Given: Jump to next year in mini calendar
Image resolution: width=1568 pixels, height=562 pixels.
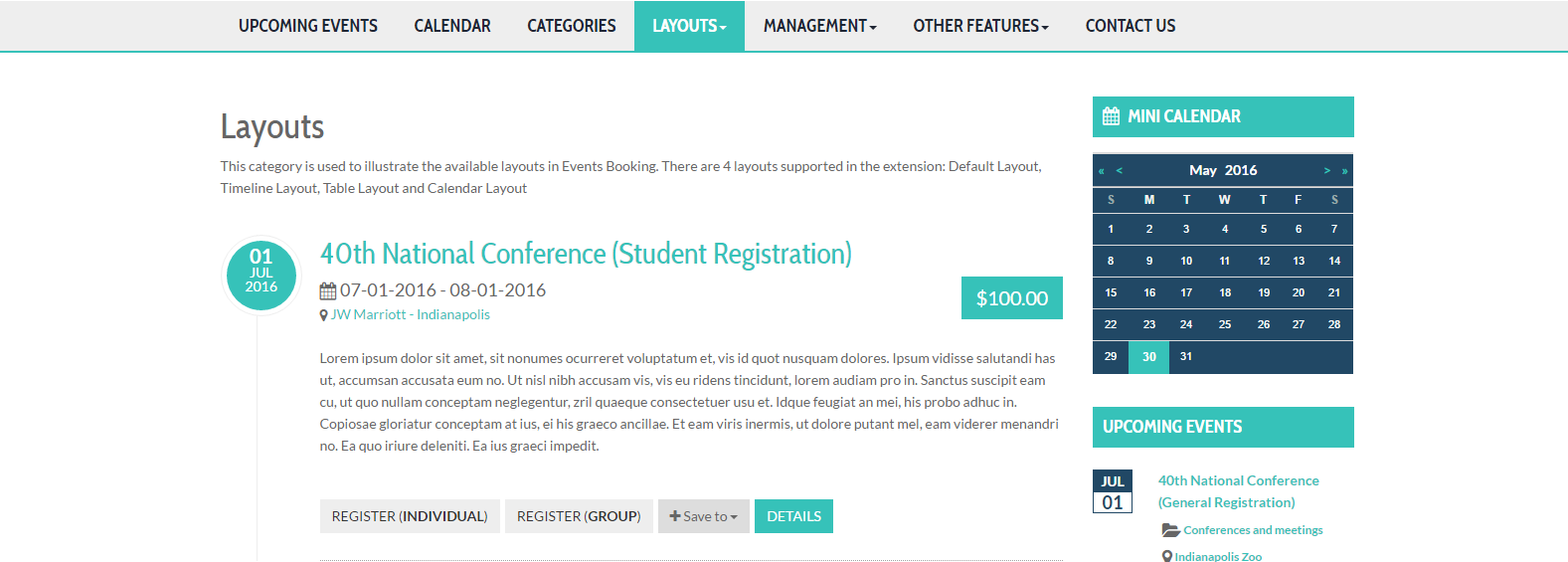Looking at the screenshot, I should click(x=1344, y=171).
